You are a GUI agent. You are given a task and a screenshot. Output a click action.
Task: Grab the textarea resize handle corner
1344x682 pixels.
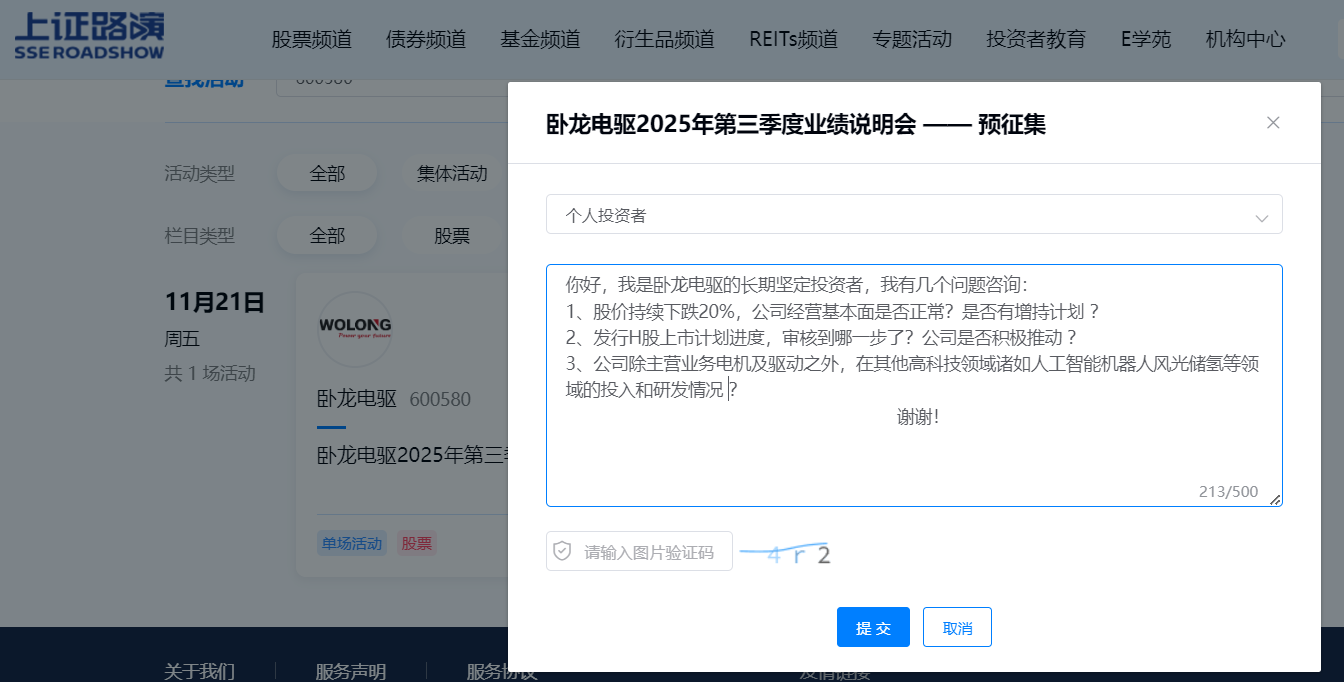(x=1275, y=499)
